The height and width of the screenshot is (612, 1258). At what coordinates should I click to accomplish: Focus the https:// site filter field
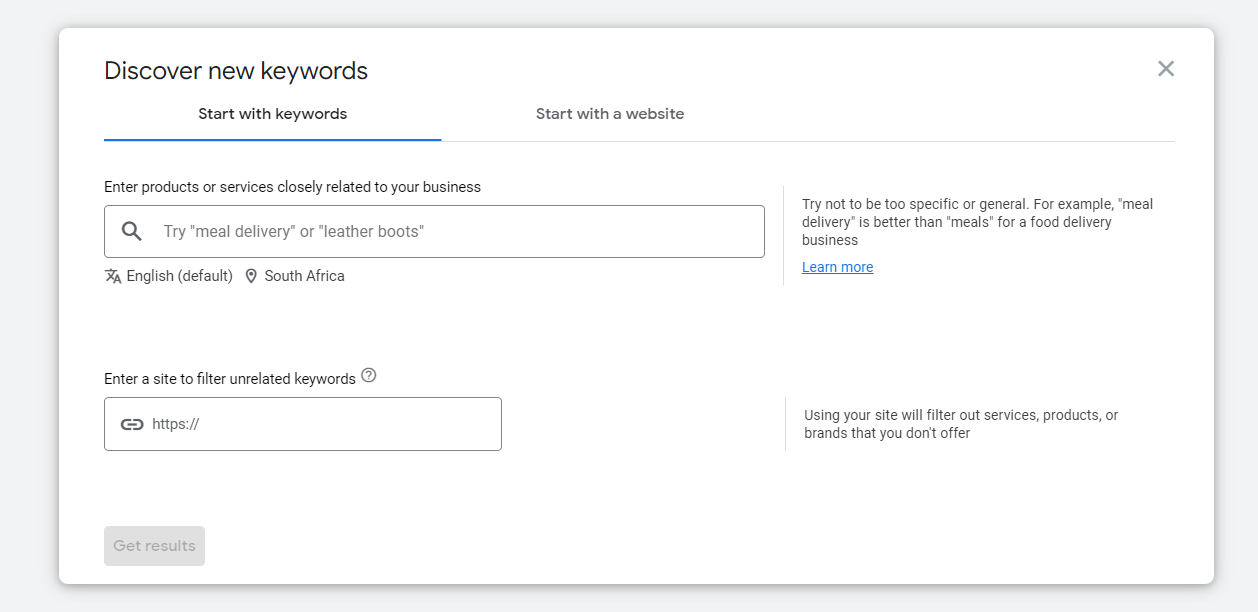(320, 424)
